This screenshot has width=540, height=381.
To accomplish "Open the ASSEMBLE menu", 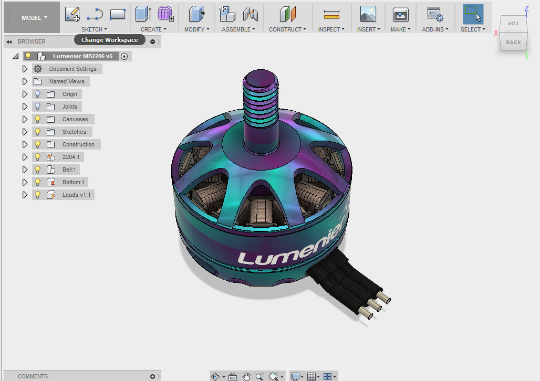I will [x=238, y=29].
